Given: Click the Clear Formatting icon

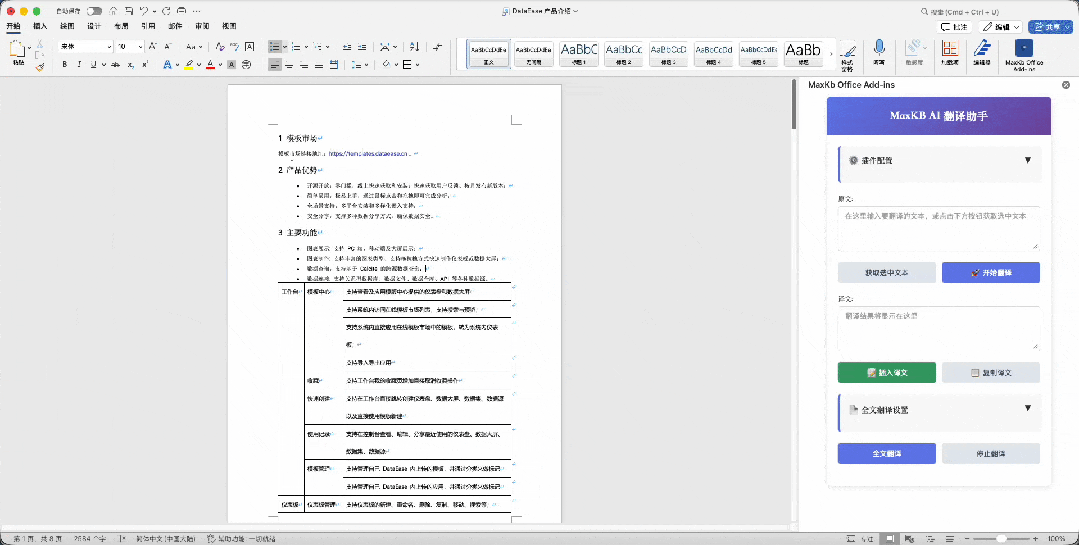Looking at the screenshot, I should [x=220, y=46].
